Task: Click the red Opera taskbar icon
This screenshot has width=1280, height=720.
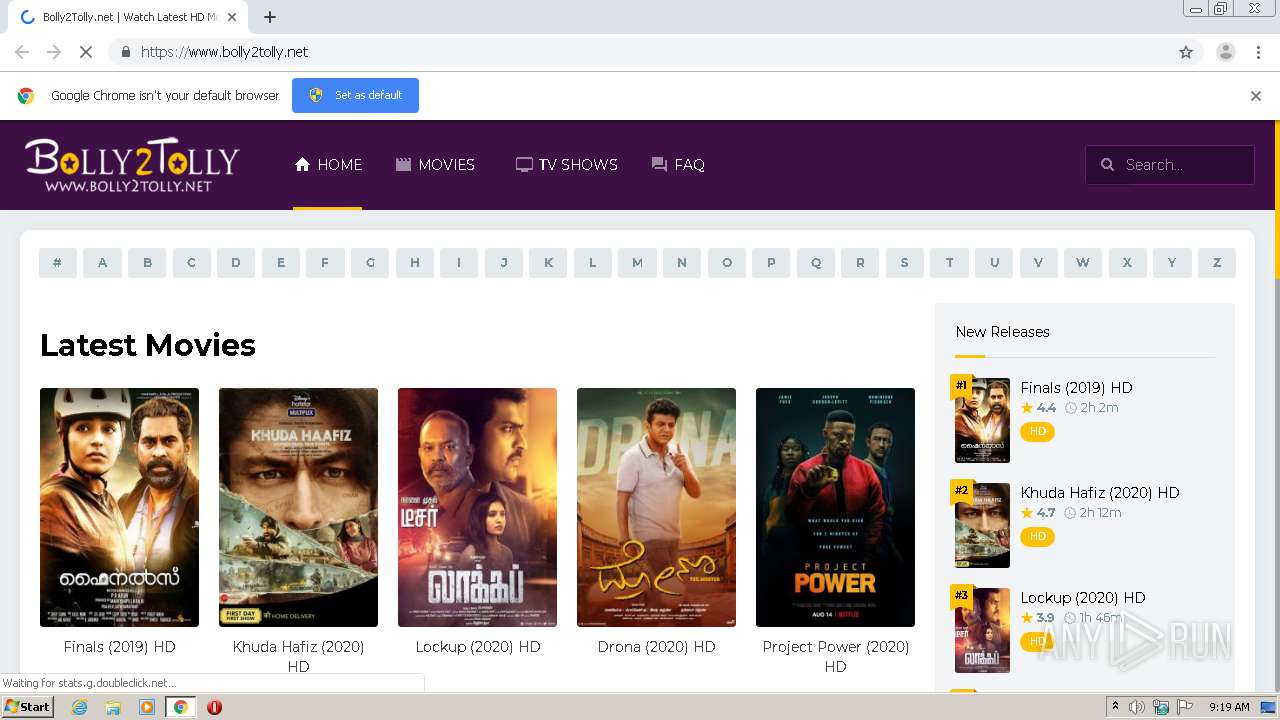Action: coord(214,707)
